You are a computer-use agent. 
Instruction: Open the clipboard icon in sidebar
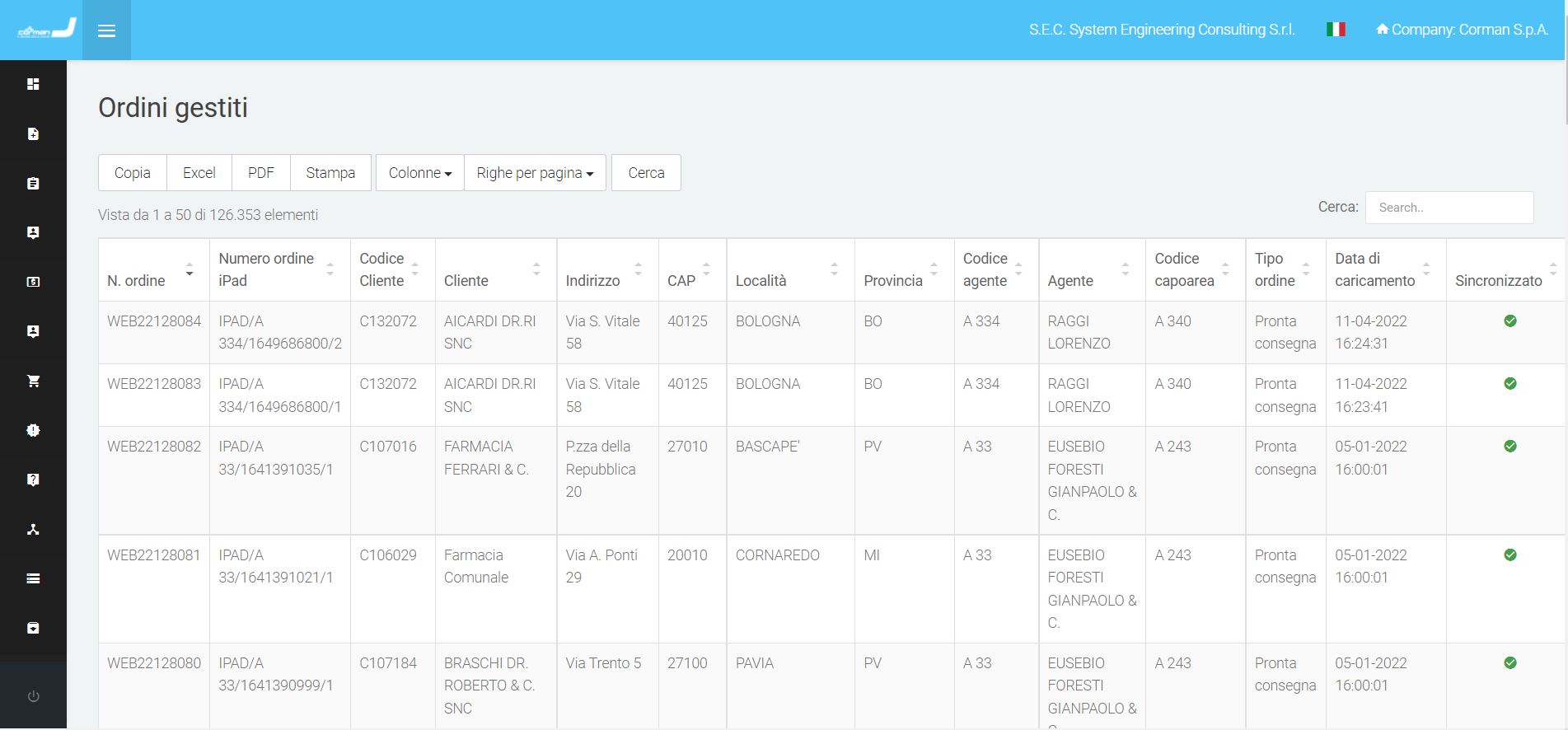(x=33, y=183)
